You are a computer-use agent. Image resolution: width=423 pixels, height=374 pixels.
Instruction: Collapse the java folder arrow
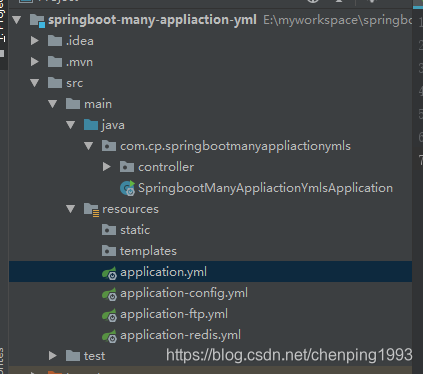(71, 125)
